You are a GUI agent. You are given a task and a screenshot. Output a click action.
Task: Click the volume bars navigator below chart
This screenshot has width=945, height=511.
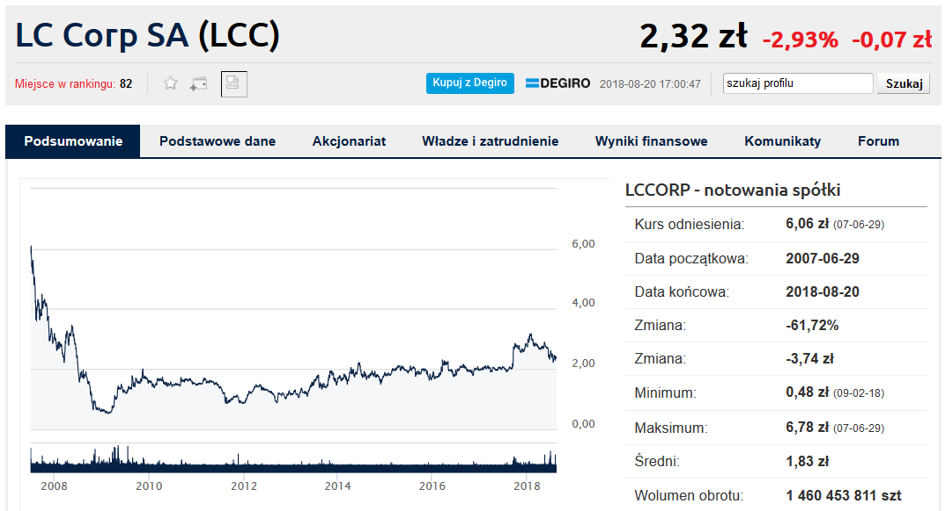[294, 459]
